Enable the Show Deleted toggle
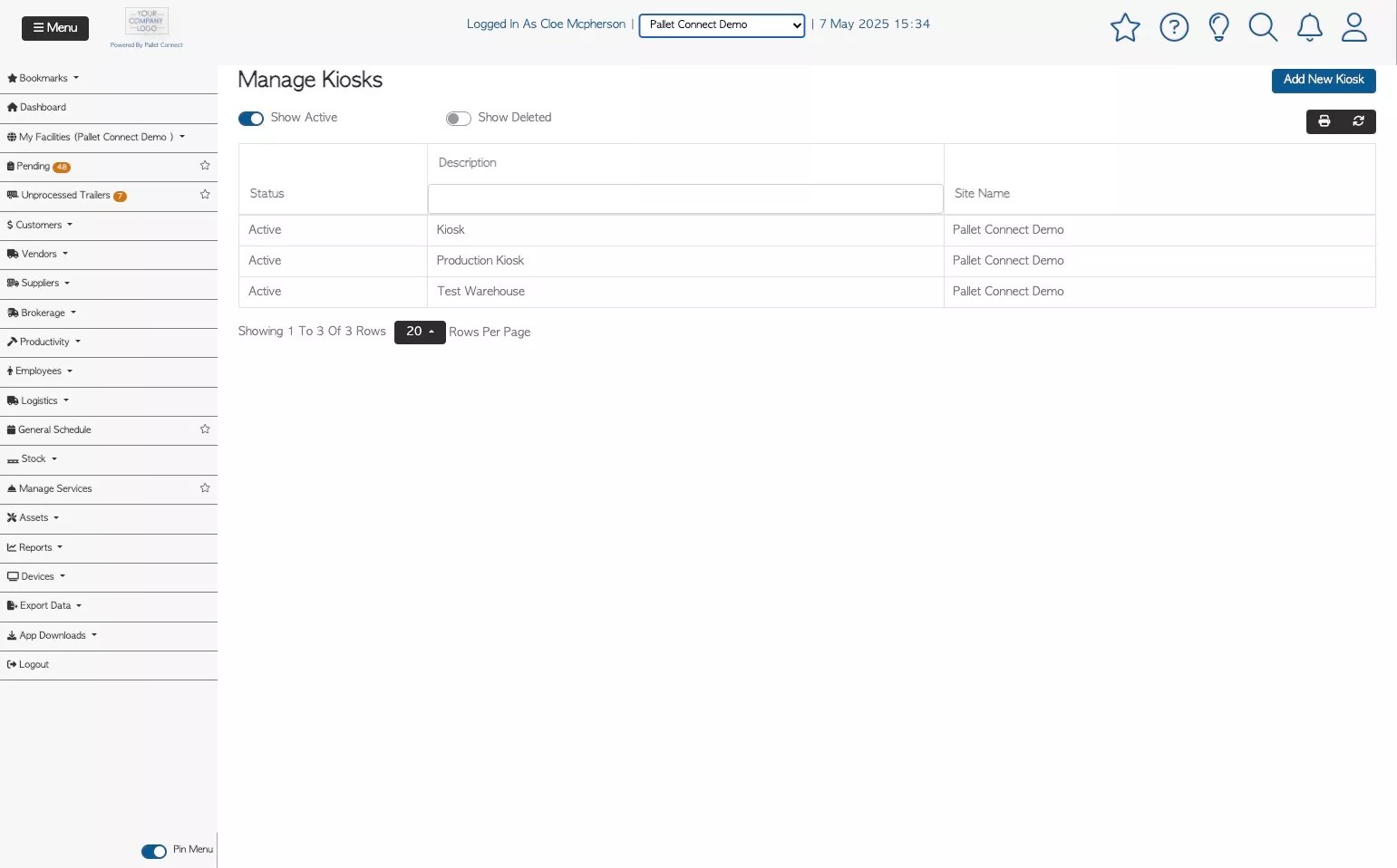 (x=459, y=118)
